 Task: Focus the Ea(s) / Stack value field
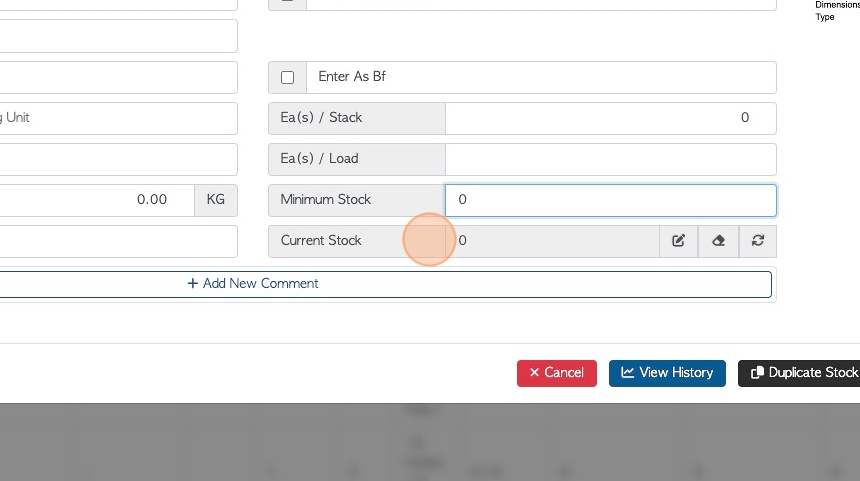tap(610, 118)
